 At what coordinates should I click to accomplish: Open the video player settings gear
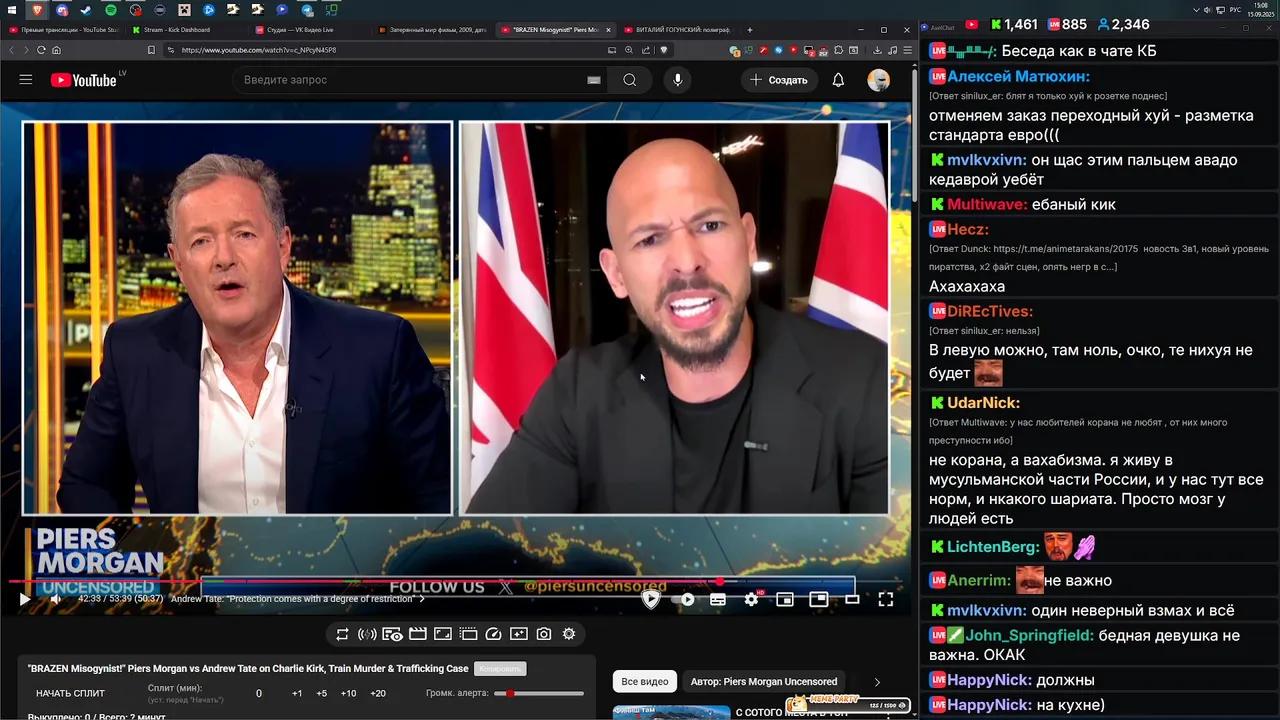[x=752, y=599]
